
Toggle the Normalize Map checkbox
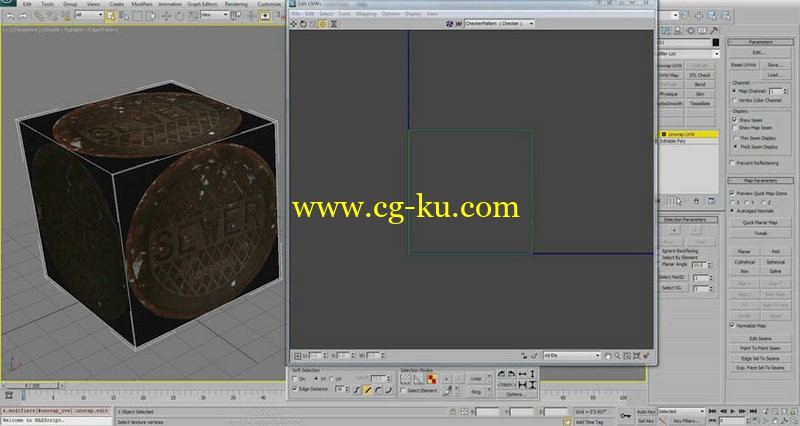coord(732,325)
